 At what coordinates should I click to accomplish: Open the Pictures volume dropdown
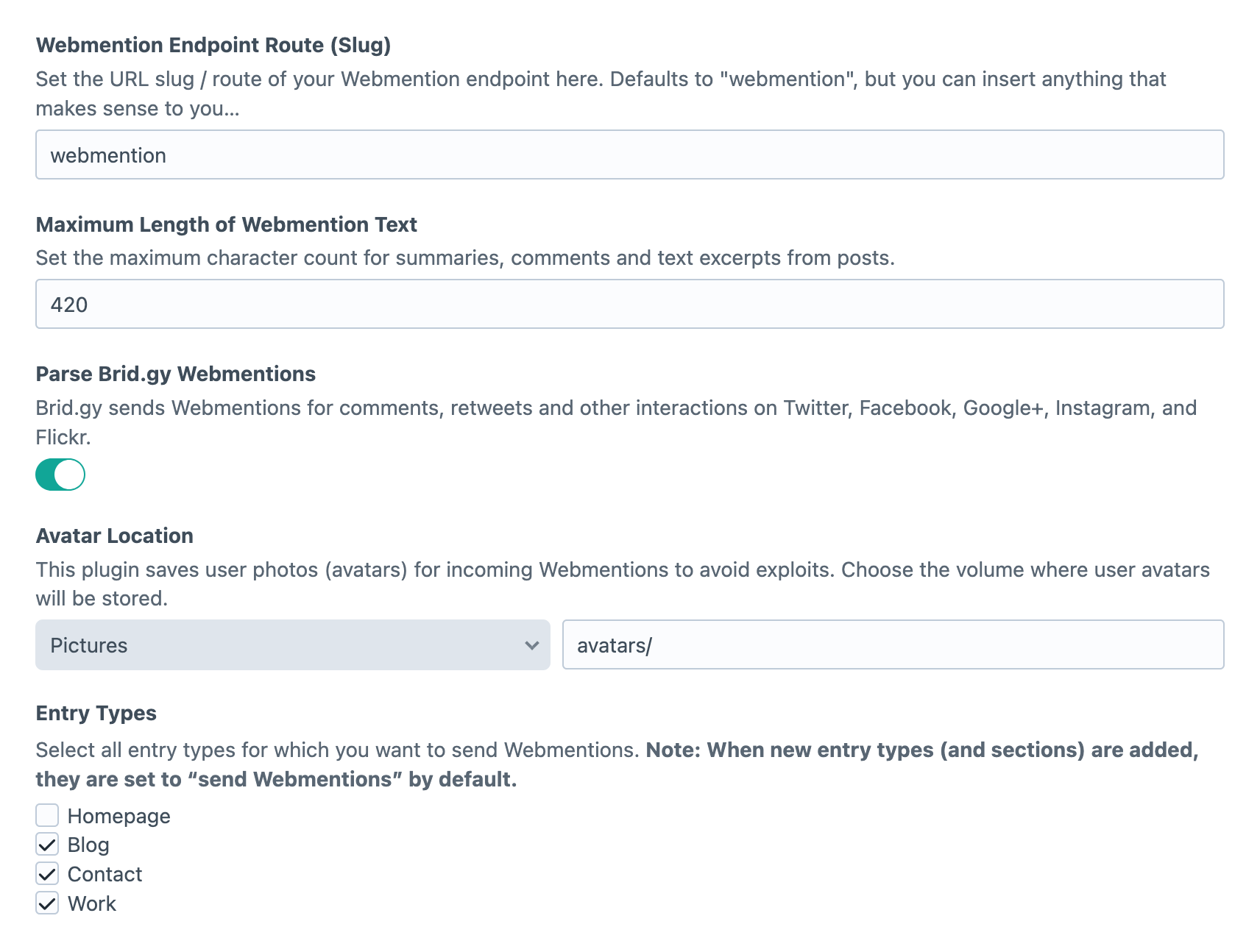click(292, 645)
